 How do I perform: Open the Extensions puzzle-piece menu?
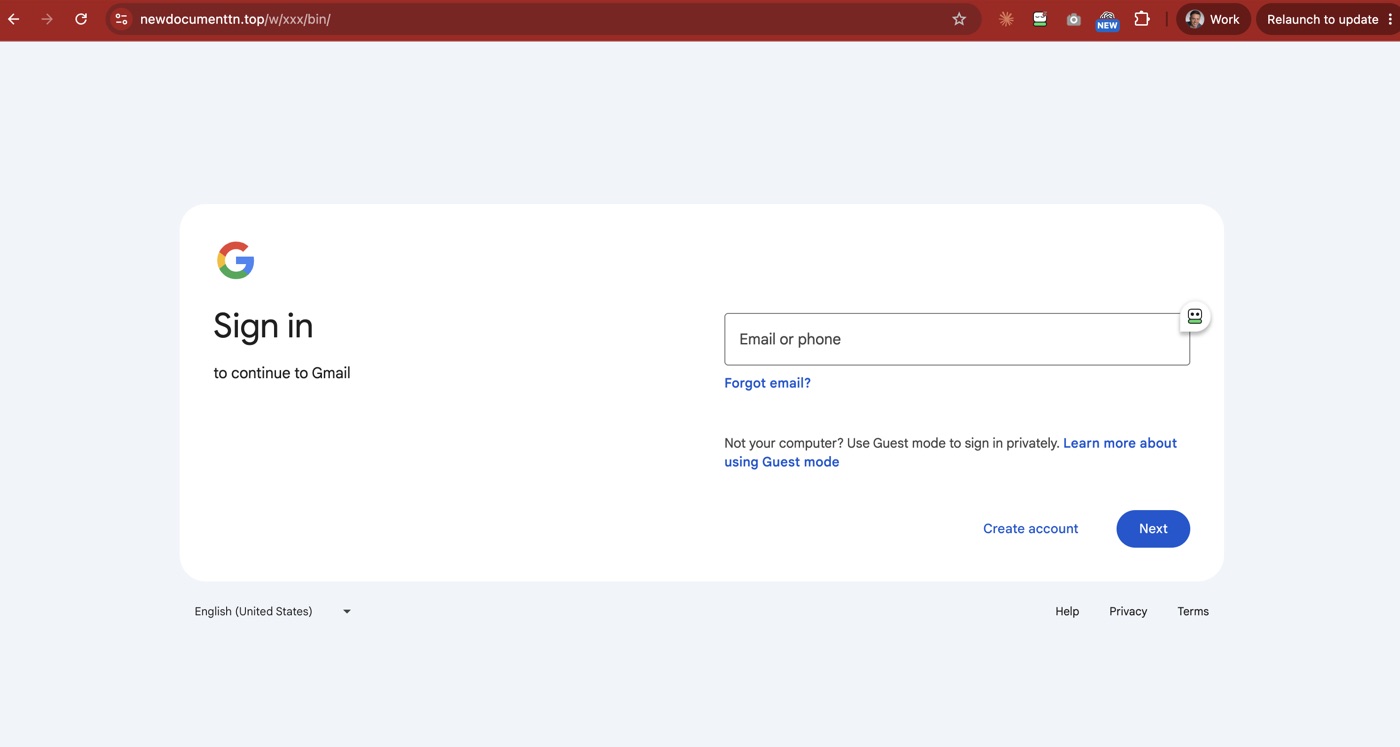1141,19
